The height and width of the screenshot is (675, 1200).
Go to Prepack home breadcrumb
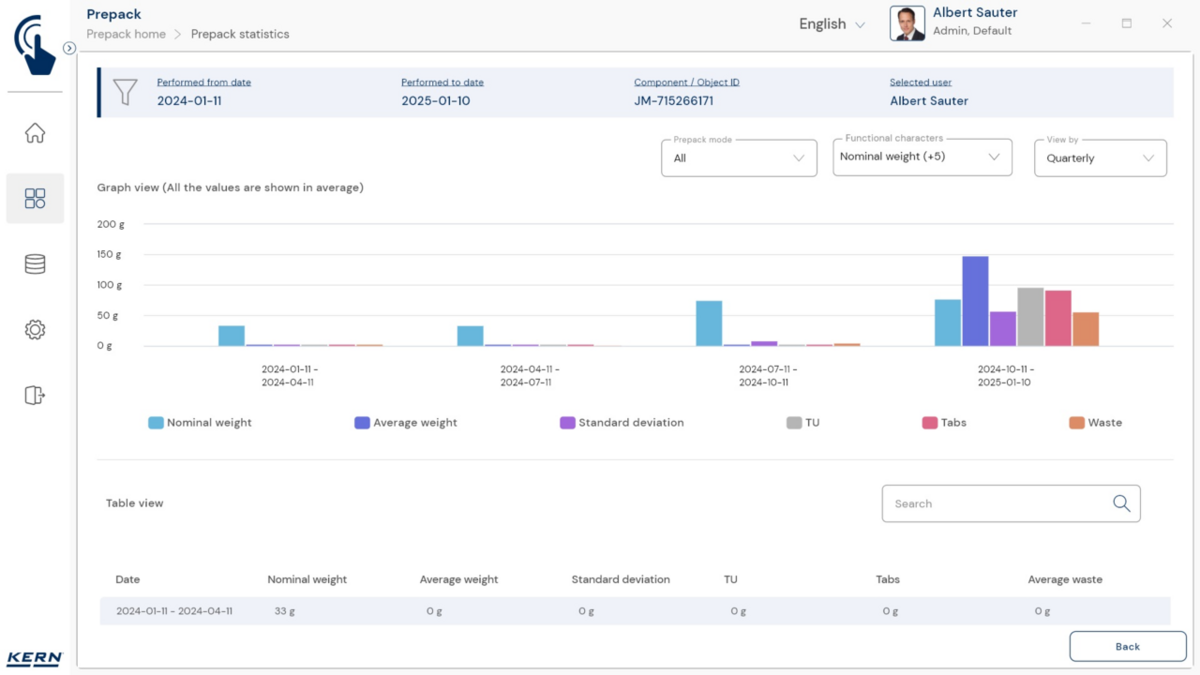click(126, 34)
